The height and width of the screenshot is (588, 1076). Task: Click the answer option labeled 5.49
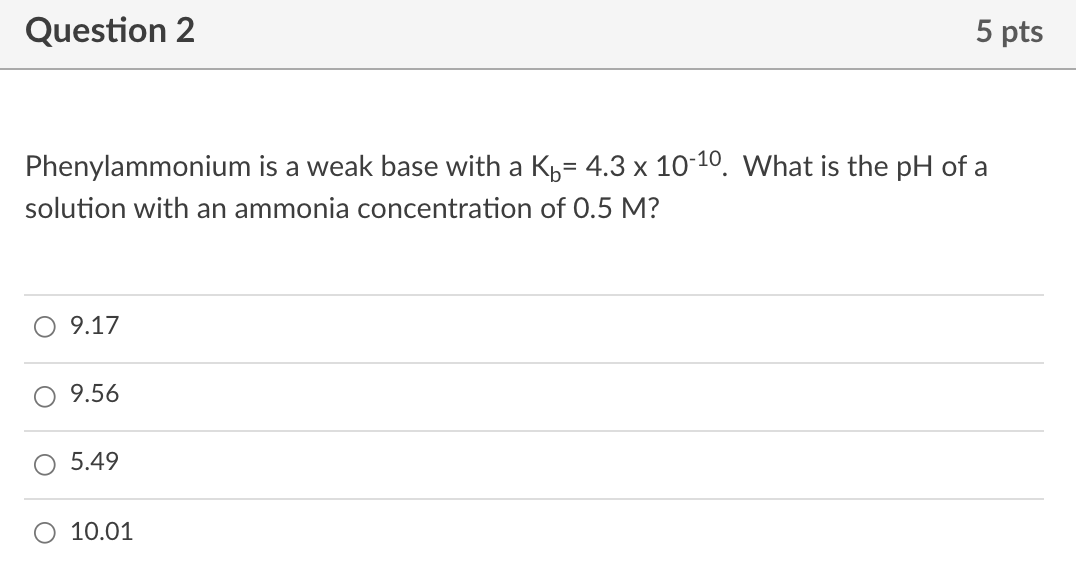pyautogui.click(x=94, y=462)
